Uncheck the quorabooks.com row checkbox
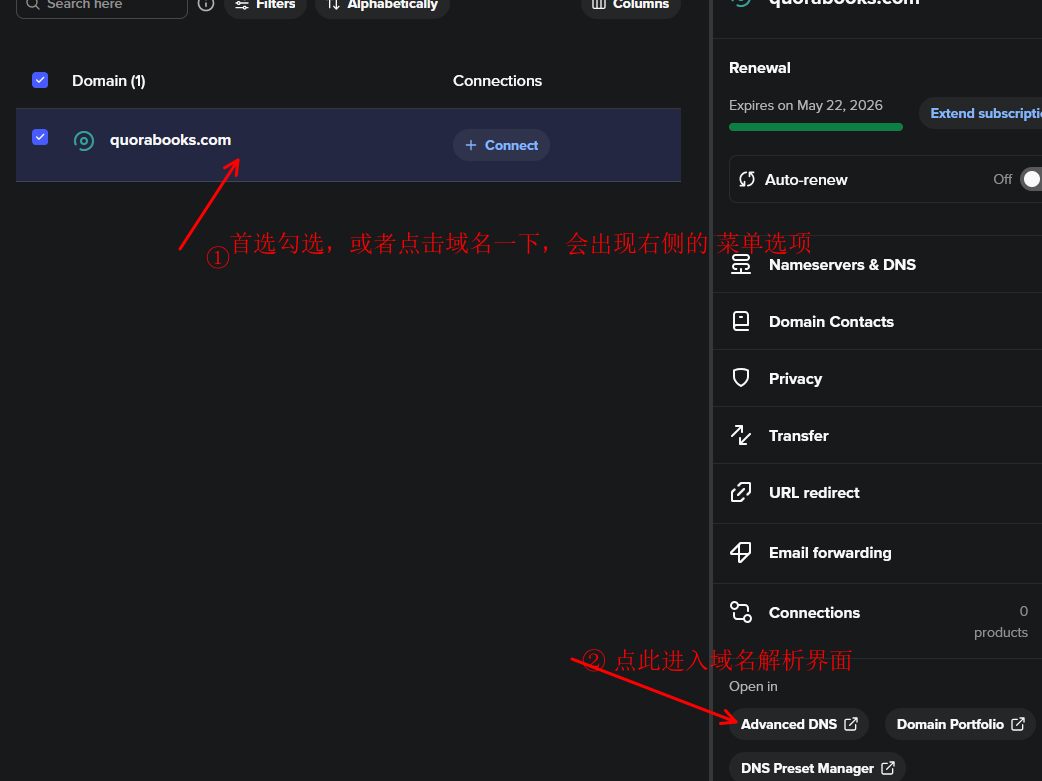The width and height of the screenshot is (1042, 781). [x=40, y=137]
